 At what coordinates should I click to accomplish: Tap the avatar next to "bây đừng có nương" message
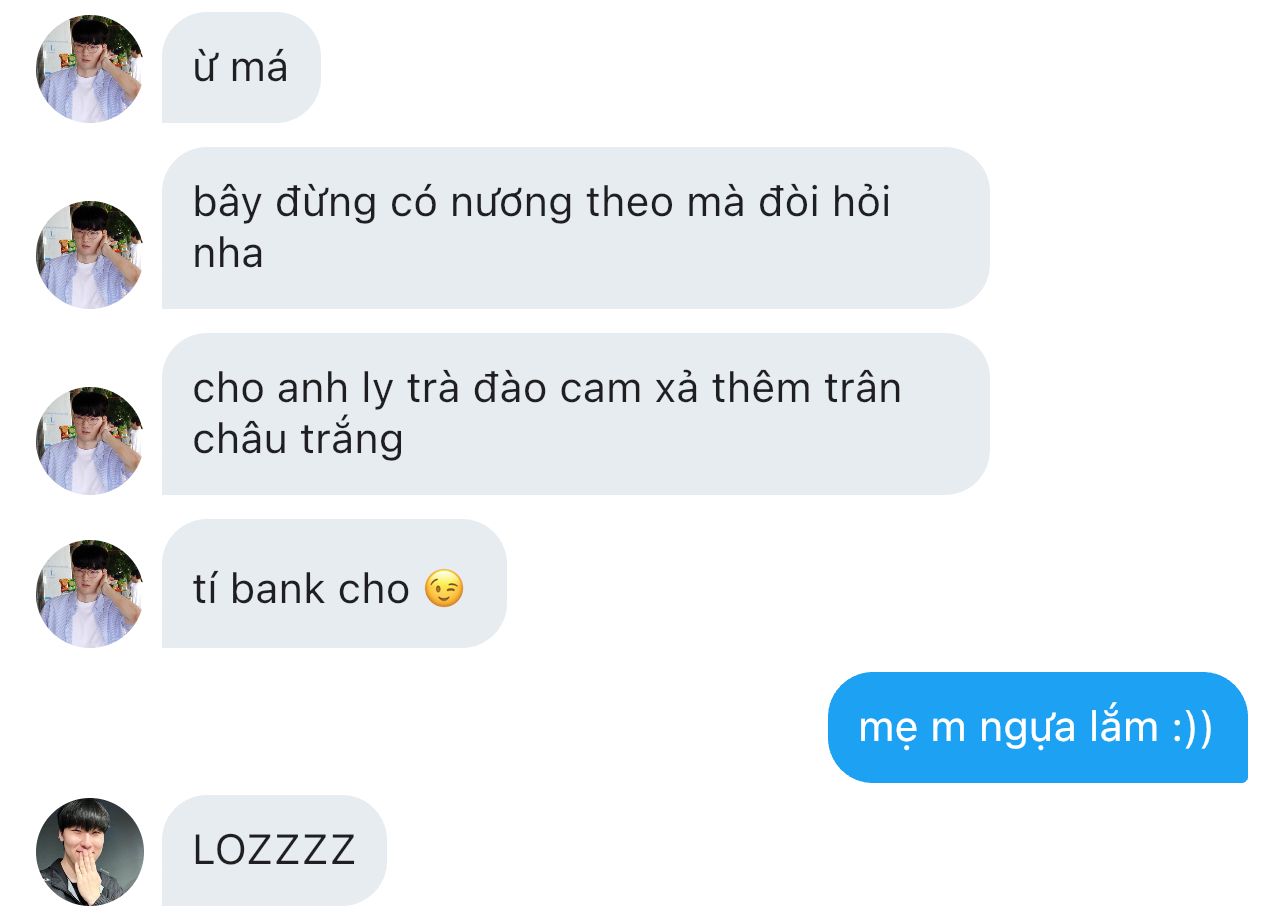(x=90, y=255)
